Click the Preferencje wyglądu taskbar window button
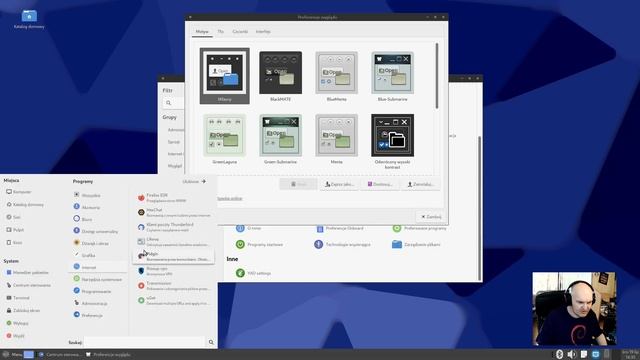This screenshot has height=360, width=640. point(108,354)
